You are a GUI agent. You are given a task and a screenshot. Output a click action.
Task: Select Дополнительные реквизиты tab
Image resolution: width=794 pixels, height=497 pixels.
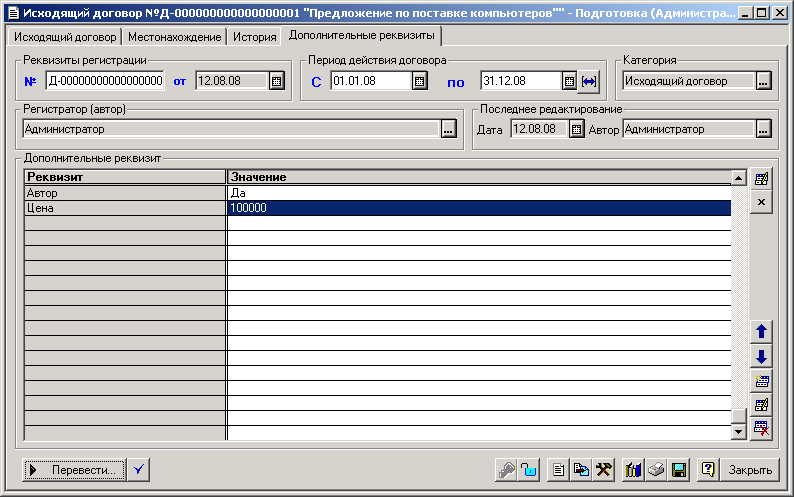[362, 35]
